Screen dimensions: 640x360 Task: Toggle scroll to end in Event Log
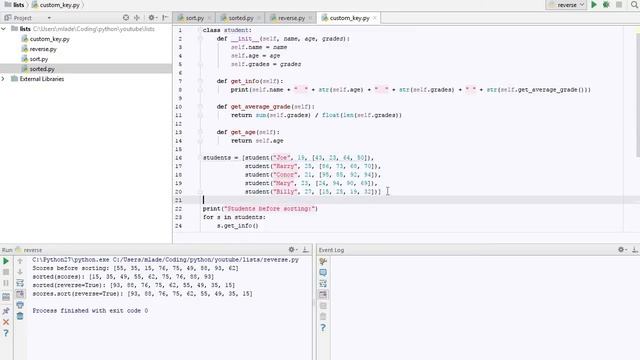pyautogui.click(x=323, y=294)
